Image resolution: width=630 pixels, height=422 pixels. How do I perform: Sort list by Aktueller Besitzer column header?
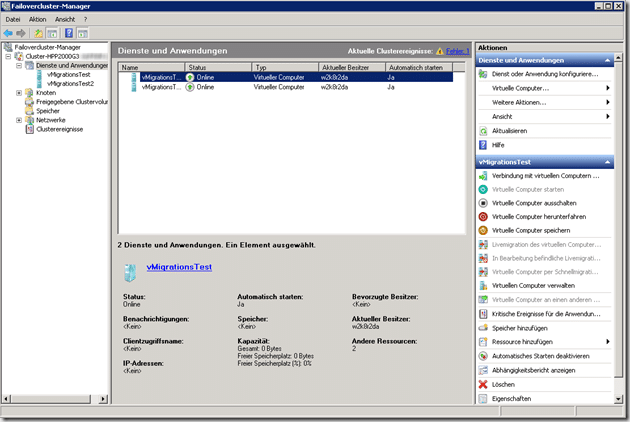click(352, 67)
